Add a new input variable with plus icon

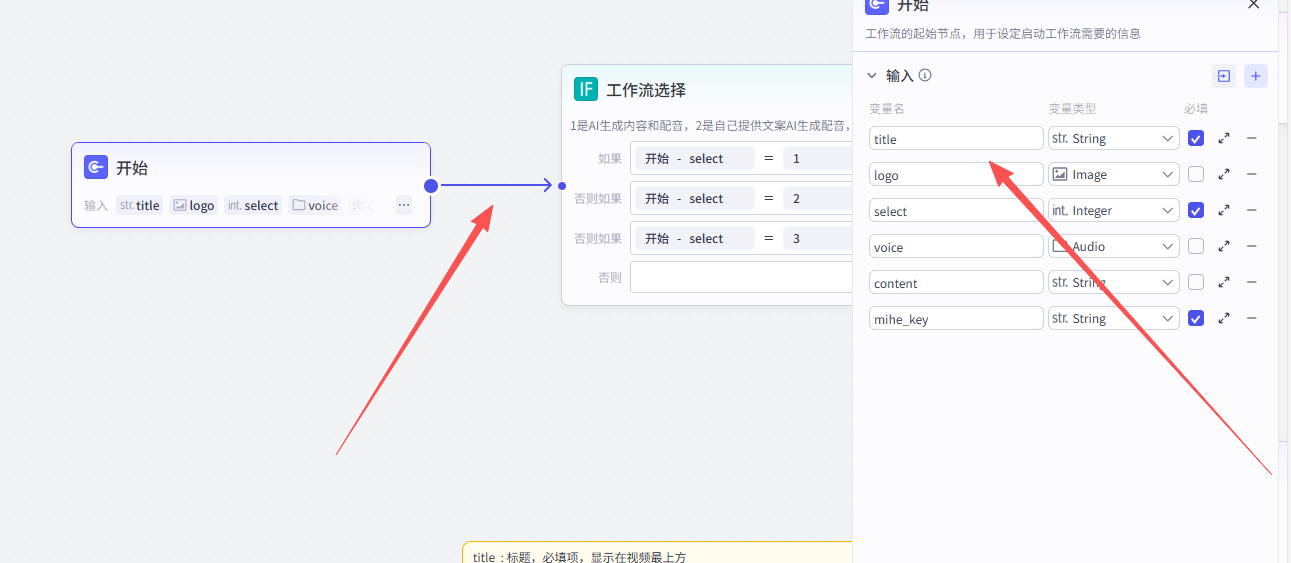(x=1256, y=76)
